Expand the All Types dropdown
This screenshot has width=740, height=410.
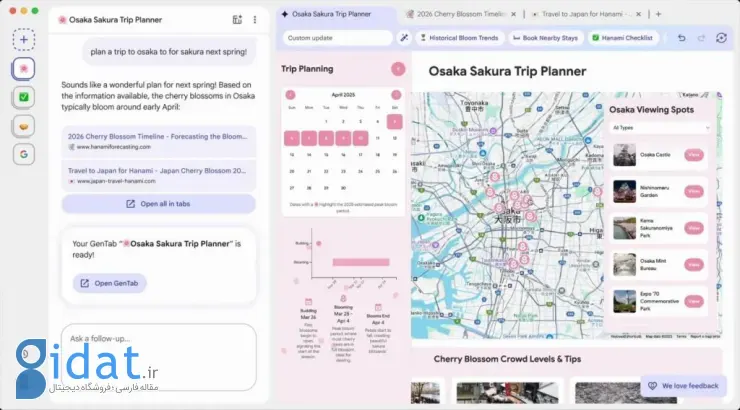click(660, 128)
